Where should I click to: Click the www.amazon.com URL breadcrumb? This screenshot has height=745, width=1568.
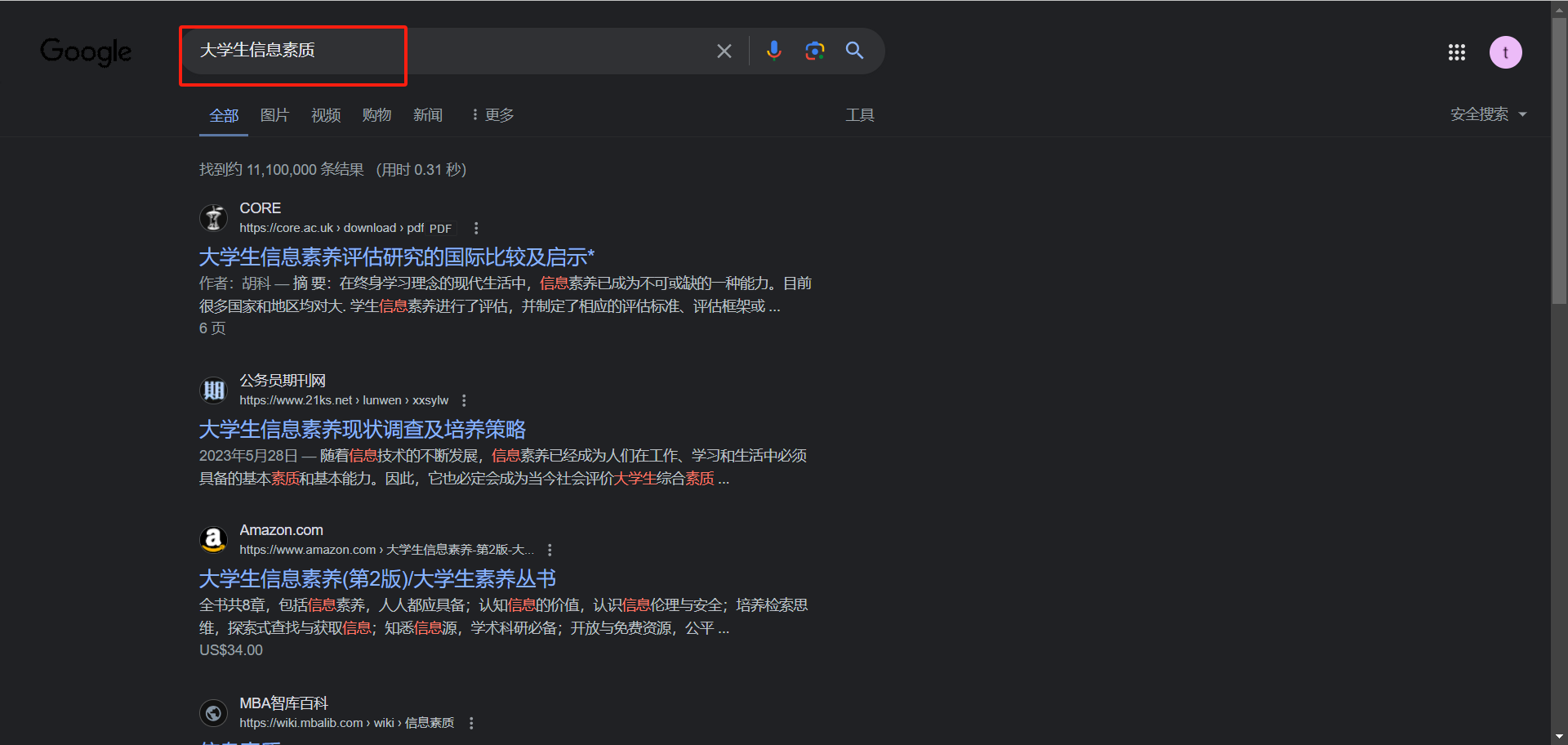tap(387, 551)
